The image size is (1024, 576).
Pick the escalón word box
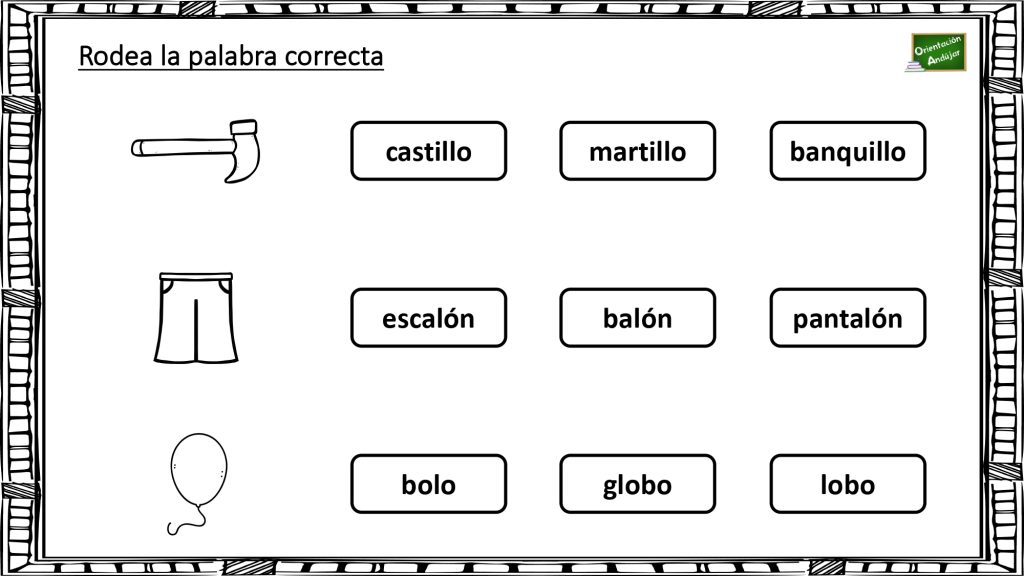click(x=428, y=318)
